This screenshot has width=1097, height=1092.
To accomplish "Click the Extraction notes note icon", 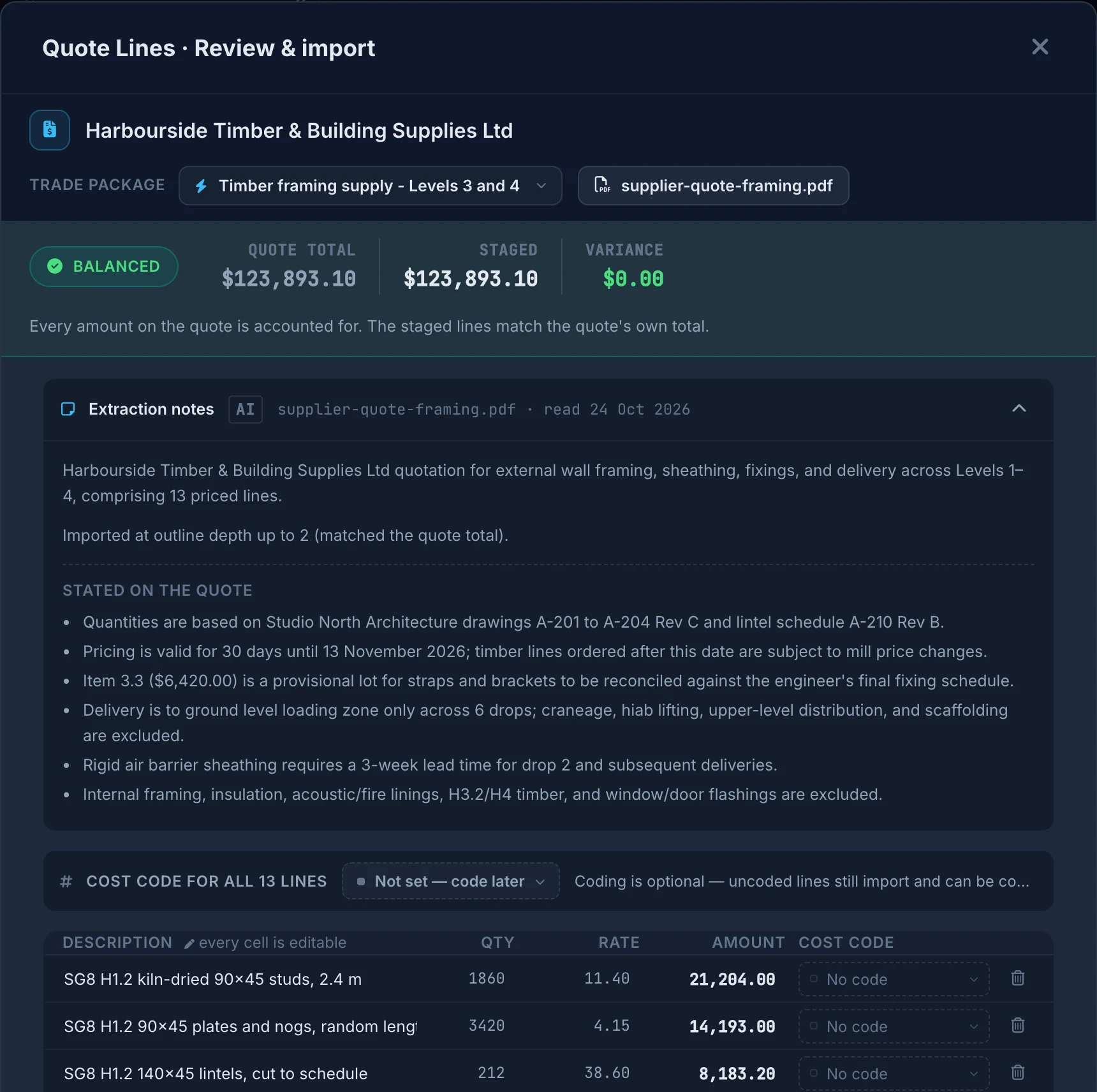I will (68, 409).
